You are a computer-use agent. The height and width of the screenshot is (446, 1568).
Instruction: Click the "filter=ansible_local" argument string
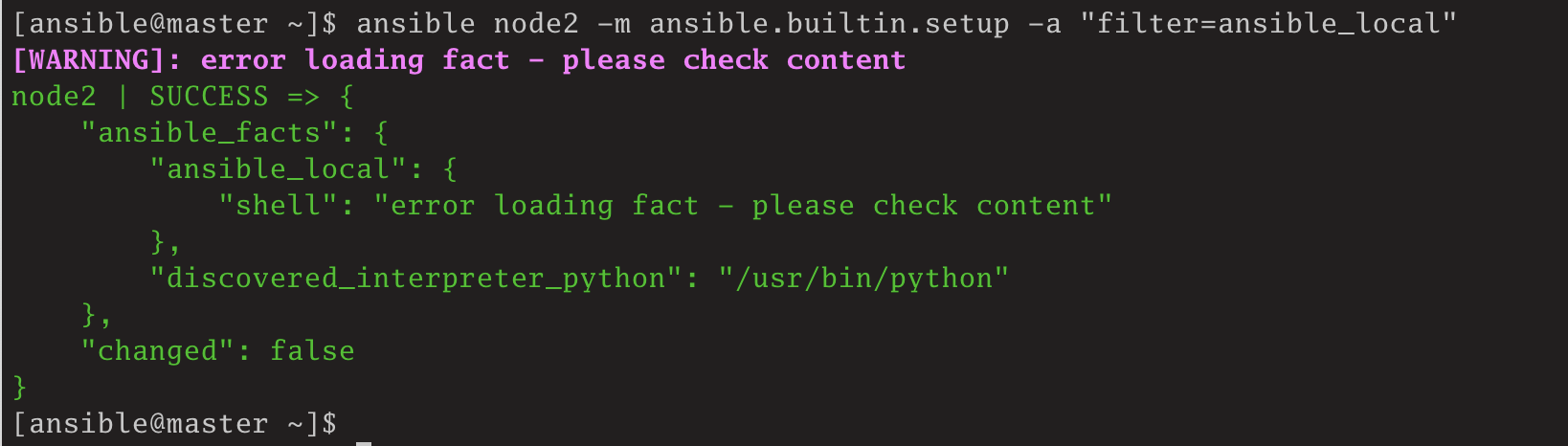(x=1268, y=24)
